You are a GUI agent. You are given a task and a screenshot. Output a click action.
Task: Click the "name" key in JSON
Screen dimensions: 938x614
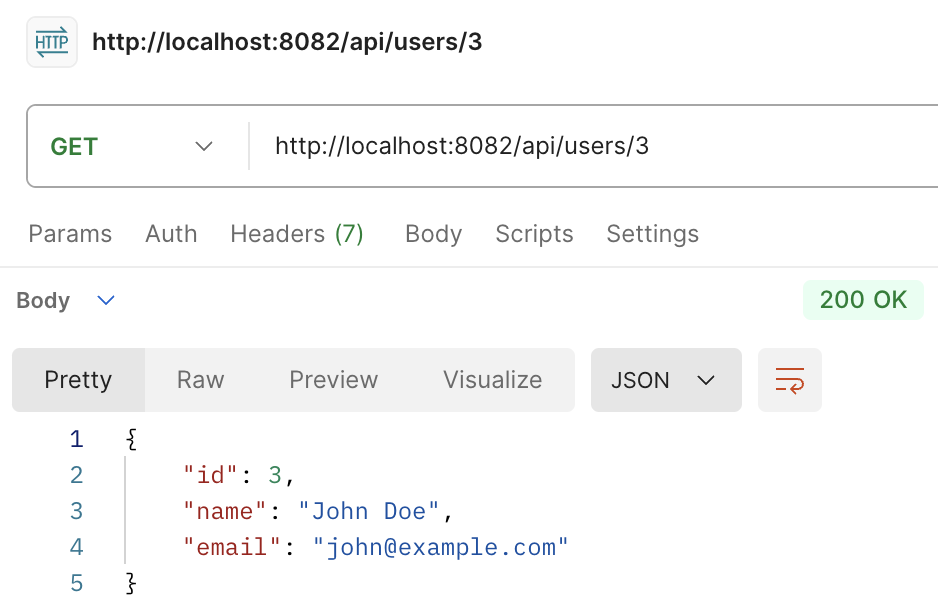coord(225,512)
